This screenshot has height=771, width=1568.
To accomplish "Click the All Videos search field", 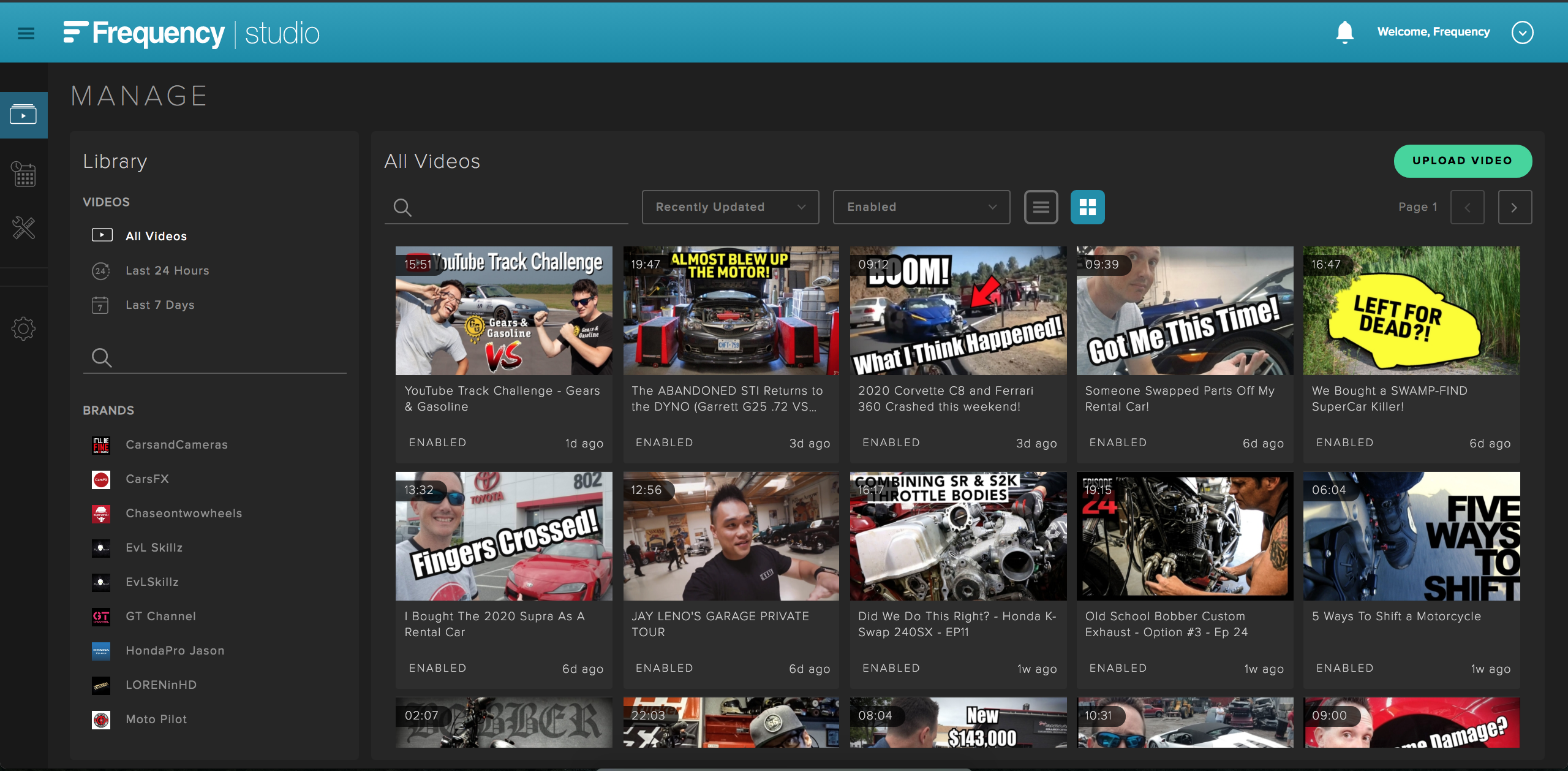I will click(x=507, y=207).
